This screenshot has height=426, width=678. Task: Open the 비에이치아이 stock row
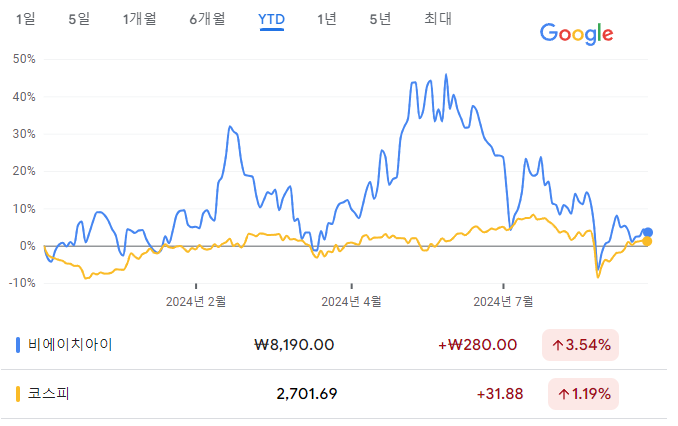click(x=334, y=345)
